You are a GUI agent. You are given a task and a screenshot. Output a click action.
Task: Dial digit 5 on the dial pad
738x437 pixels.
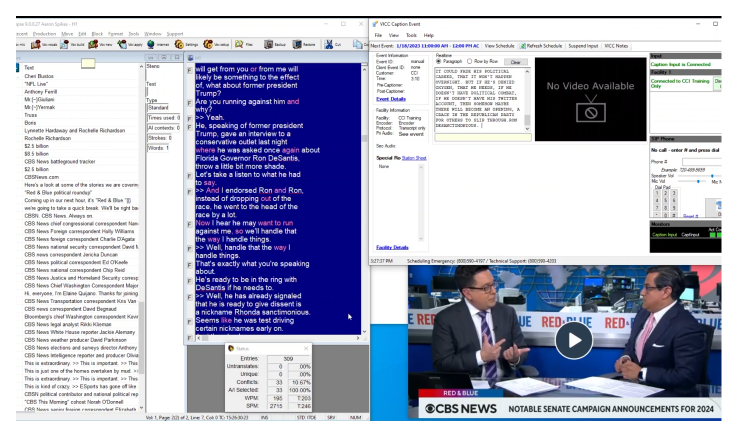(x=665, y=201)
